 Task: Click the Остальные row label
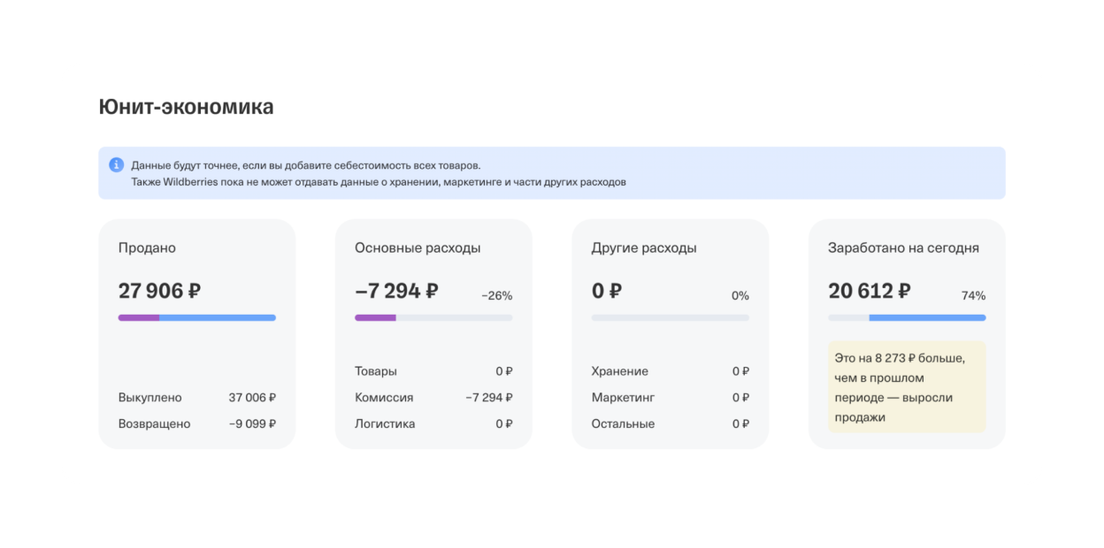[x=623, y=424]
